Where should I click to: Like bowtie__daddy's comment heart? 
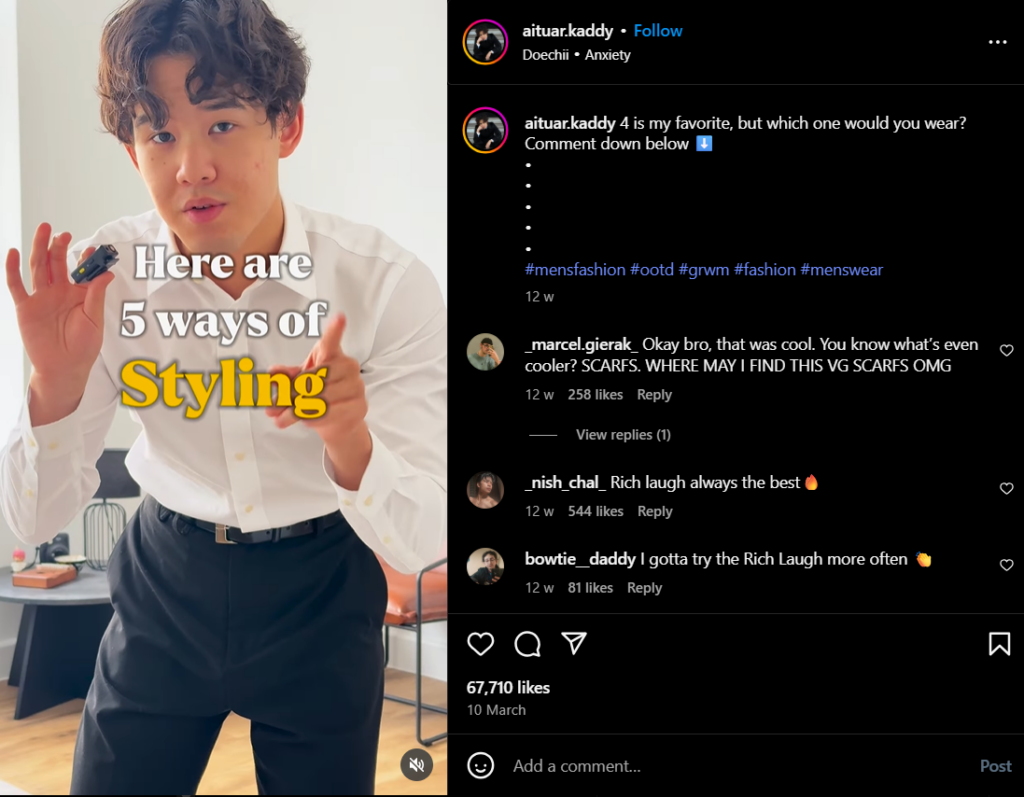point(1006,566)
